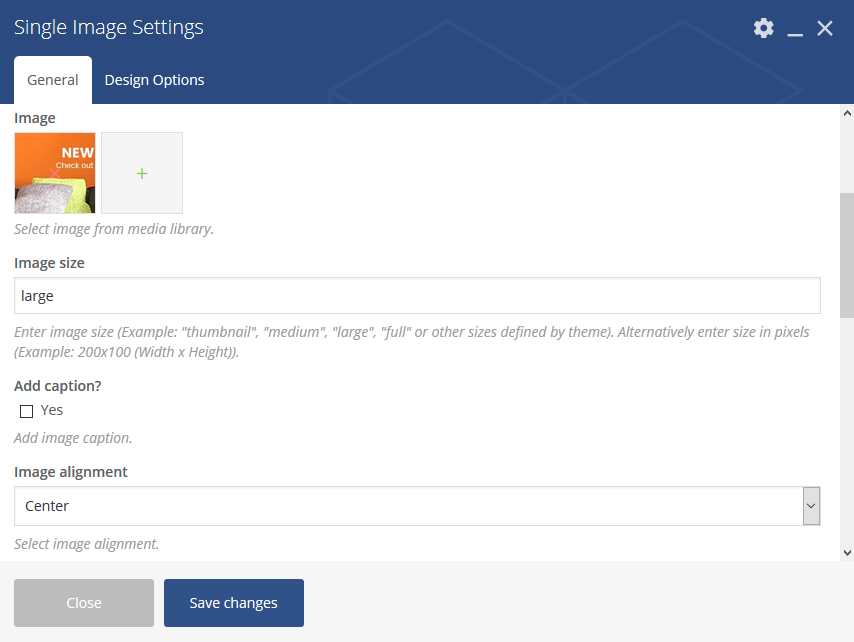Image resolution: width=854 pixels, height=642 pixels.
Task: Click the Add caption? field label
Action: point(58,386)
